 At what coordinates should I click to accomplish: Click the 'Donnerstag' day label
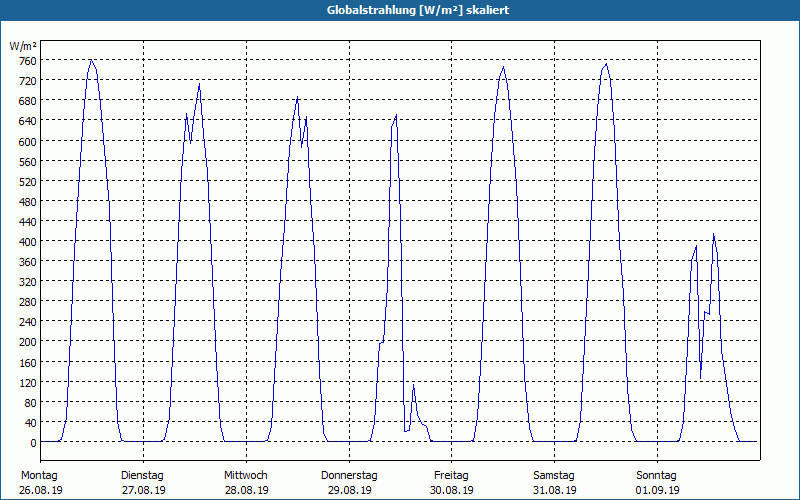coord(349,476)
